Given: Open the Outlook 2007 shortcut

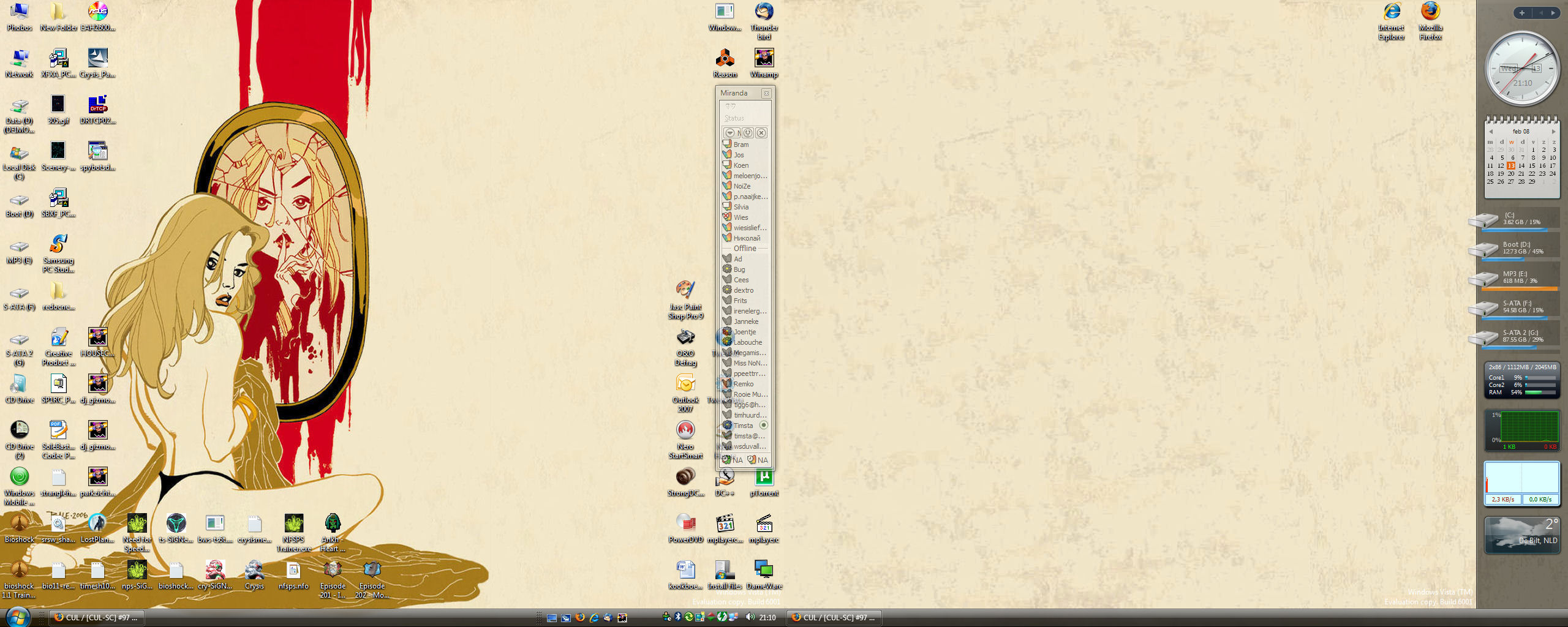Looking at the screenshot, I should coord(685,393).
